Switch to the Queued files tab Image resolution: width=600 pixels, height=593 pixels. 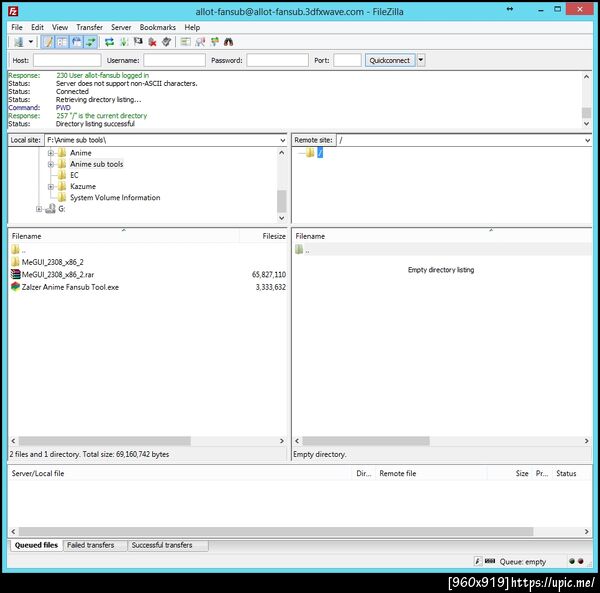[x=36, y=545]
